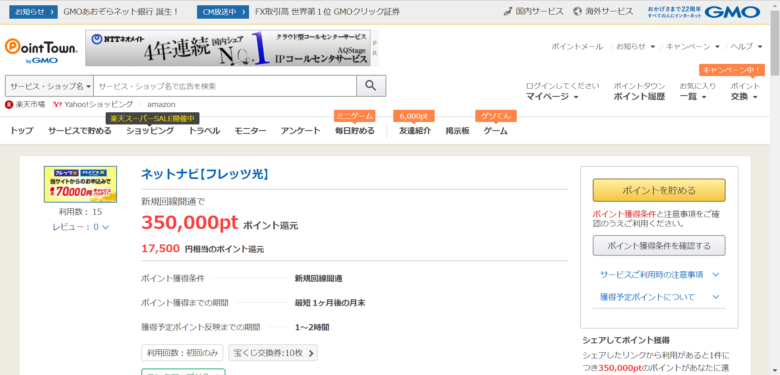Open the サービス・ショップ名 category dropdown
780x375 pixels.
(x=49, y=86)
